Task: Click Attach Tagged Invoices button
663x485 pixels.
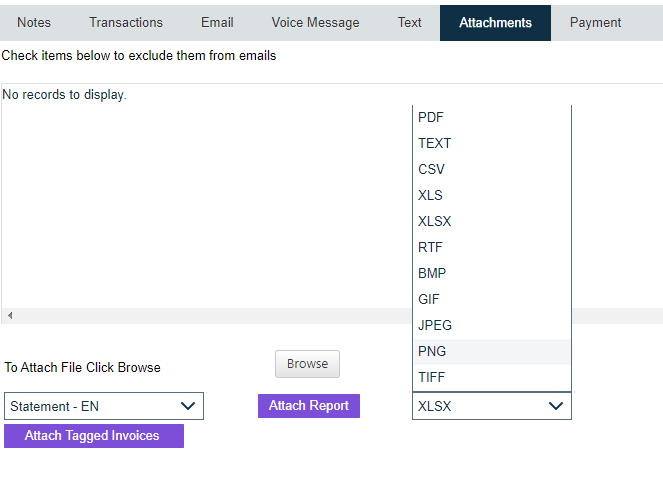Action: point(93,436)
